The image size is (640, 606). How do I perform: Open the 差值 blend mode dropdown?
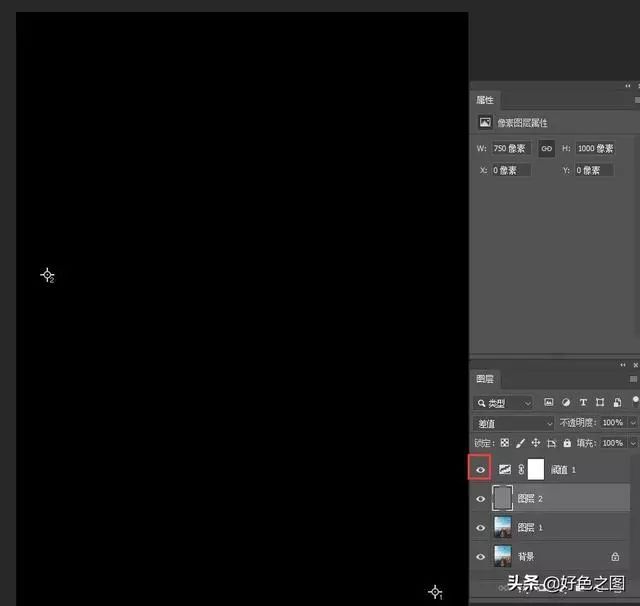tap(514, 423)
